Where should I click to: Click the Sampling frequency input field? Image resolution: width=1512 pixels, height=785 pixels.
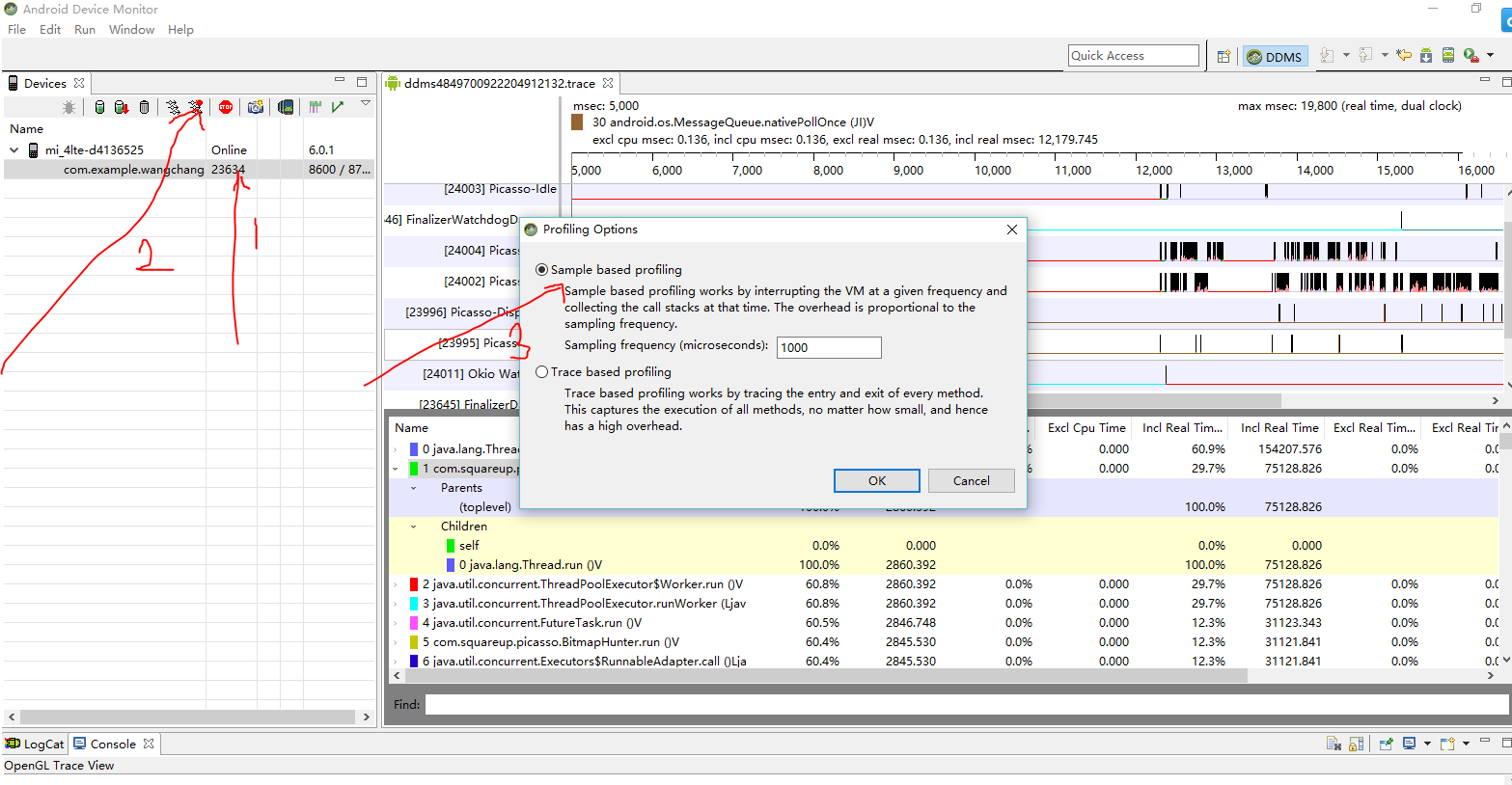(x=829, y=347)
